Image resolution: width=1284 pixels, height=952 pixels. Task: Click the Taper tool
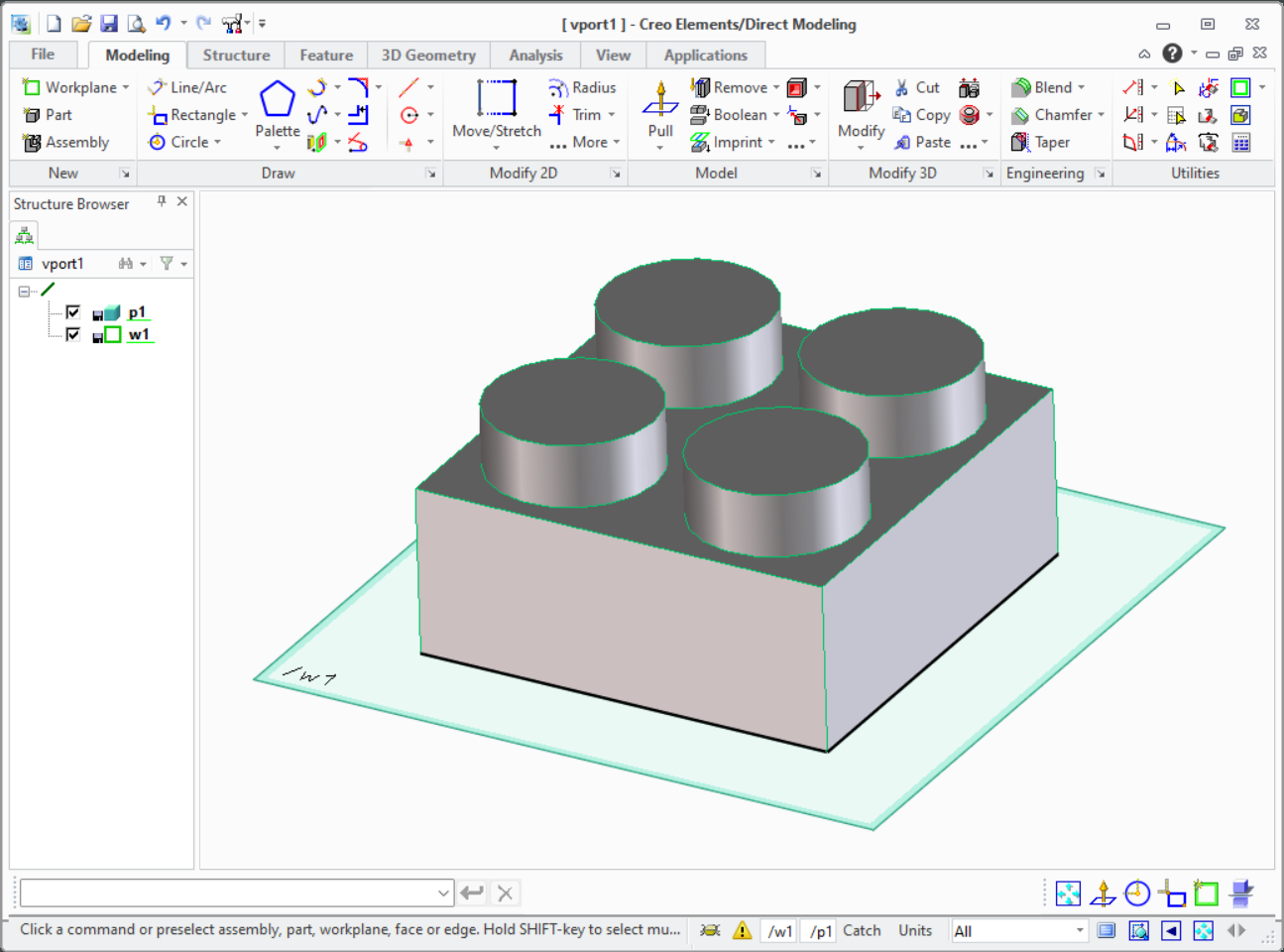[x=1040, y=143]
